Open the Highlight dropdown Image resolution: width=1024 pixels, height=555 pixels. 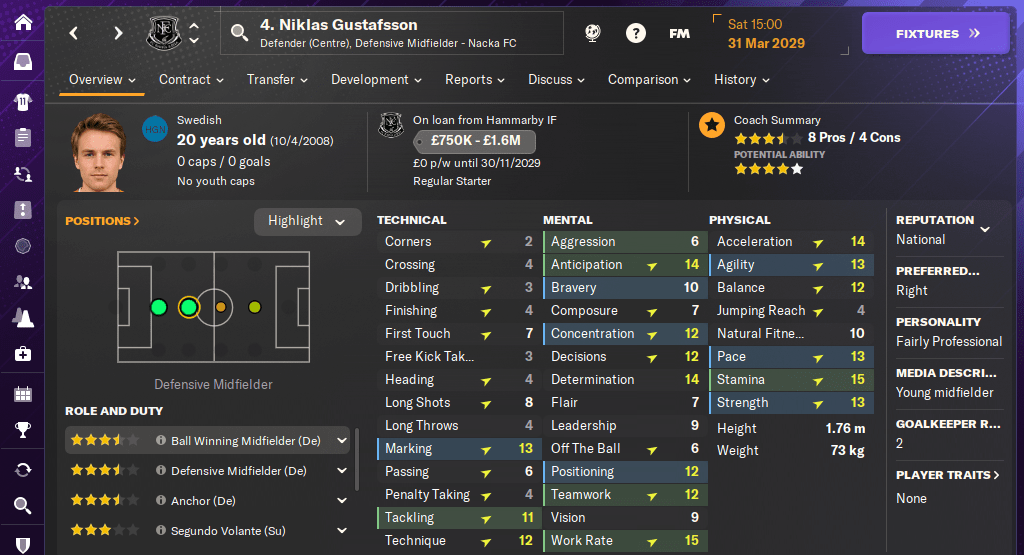[307, 221]
